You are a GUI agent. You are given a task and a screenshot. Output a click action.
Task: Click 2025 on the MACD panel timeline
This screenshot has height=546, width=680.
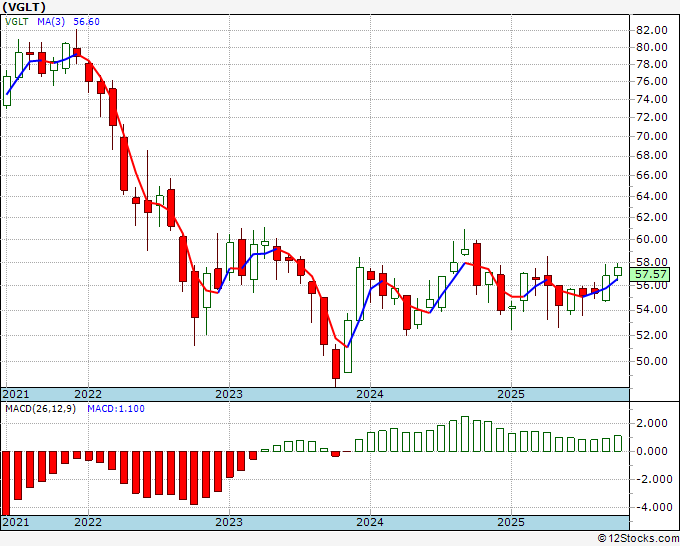511,522
